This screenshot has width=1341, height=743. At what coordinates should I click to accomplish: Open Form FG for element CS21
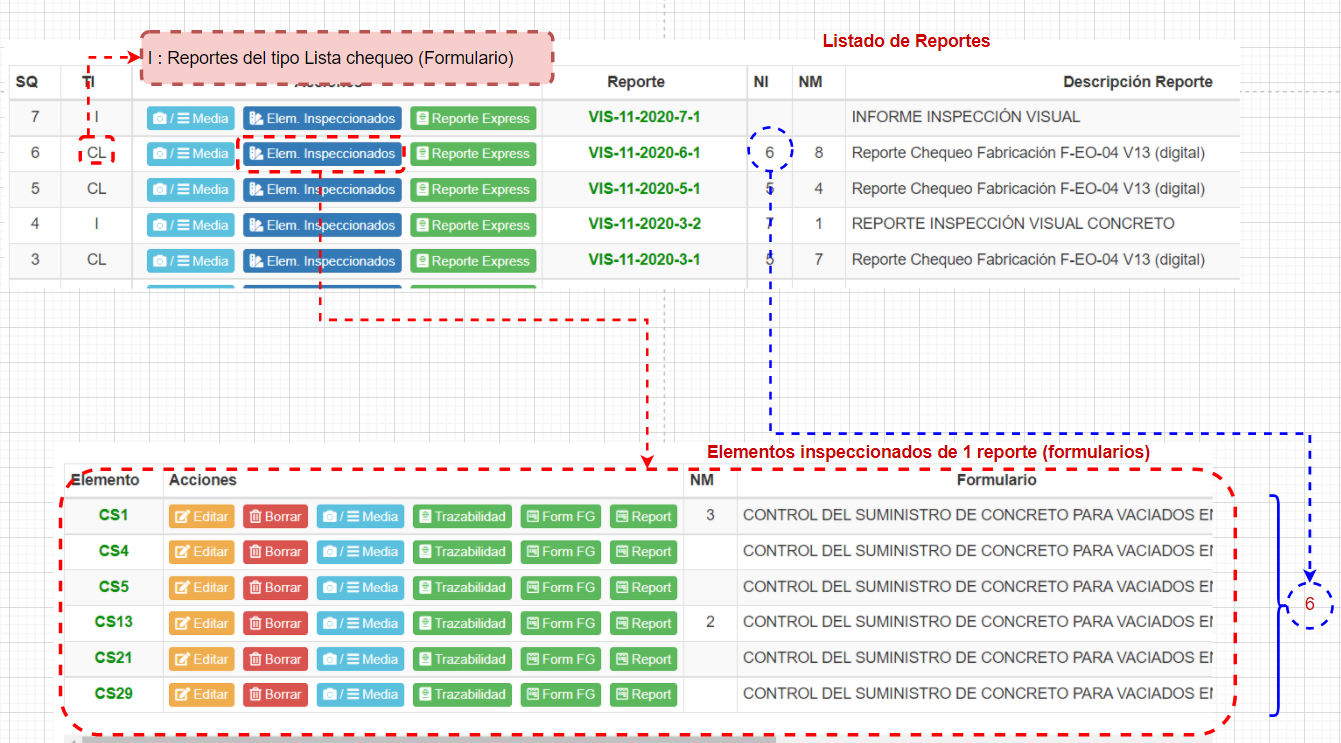[x=560, y=659]
